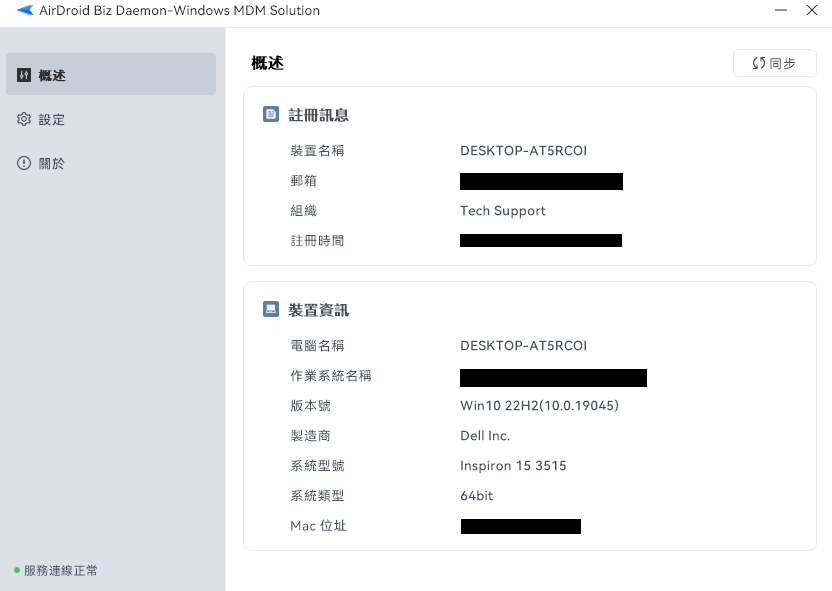Click the 組織 label
The height and width of the screenshot is (591, 832).
(304, 211)
